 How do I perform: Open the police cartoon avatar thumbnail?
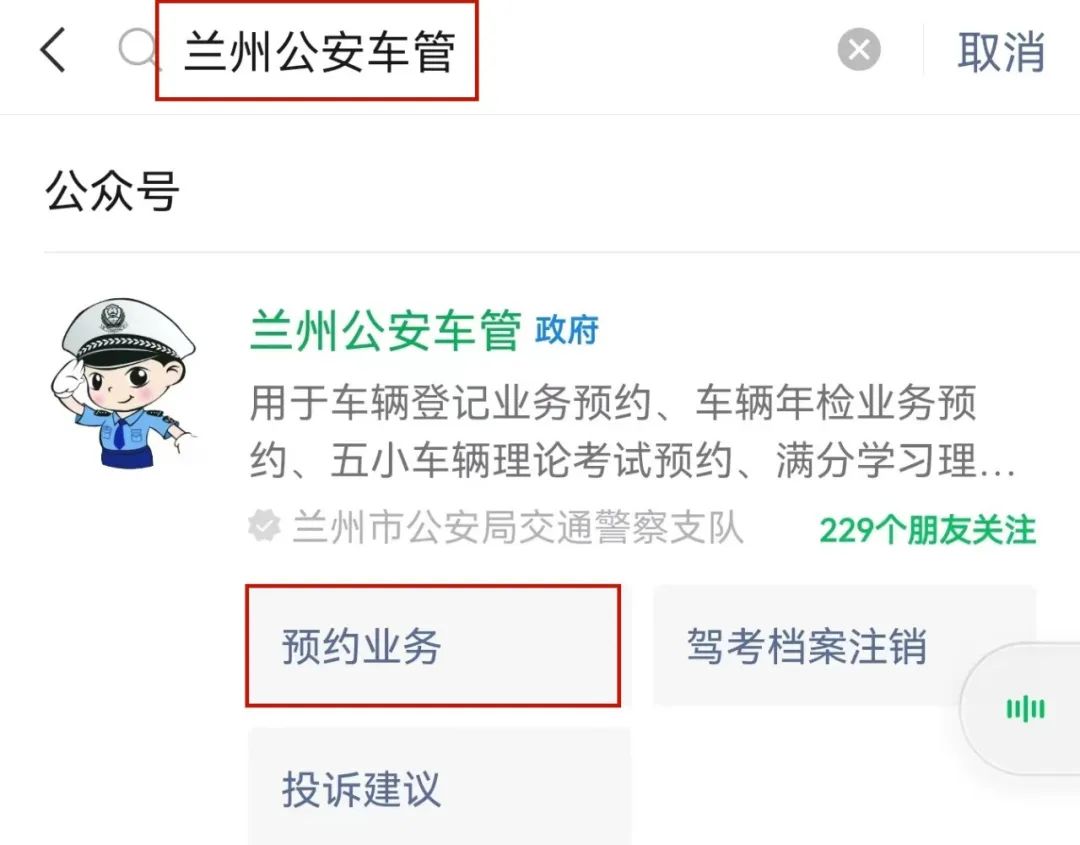[122, 383]
